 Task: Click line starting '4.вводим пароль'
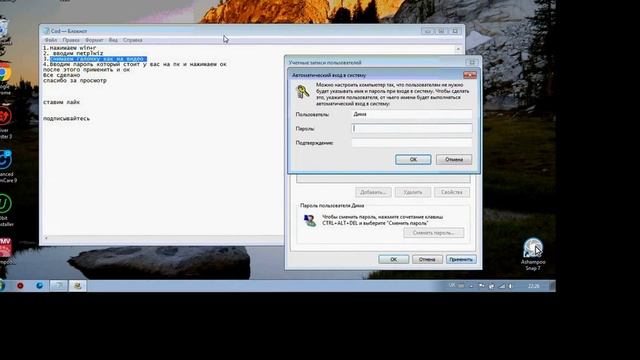pyautogui.click(x=135, y=64)
